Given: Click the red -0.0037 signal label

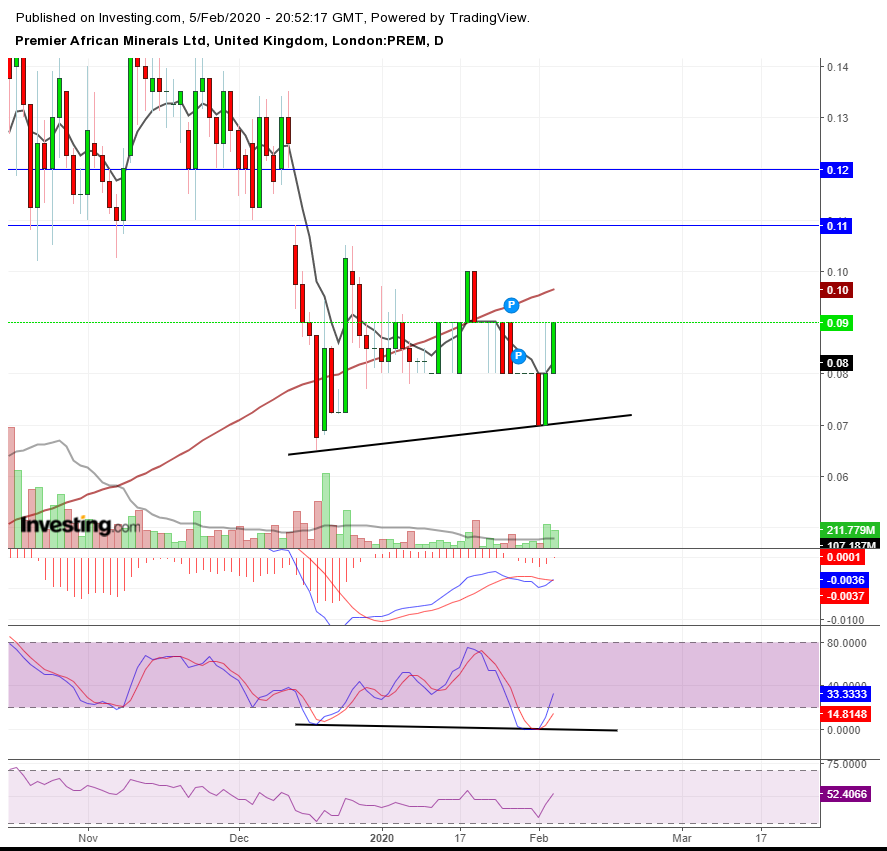Looking at the screenshot, I should coord(845,595).
